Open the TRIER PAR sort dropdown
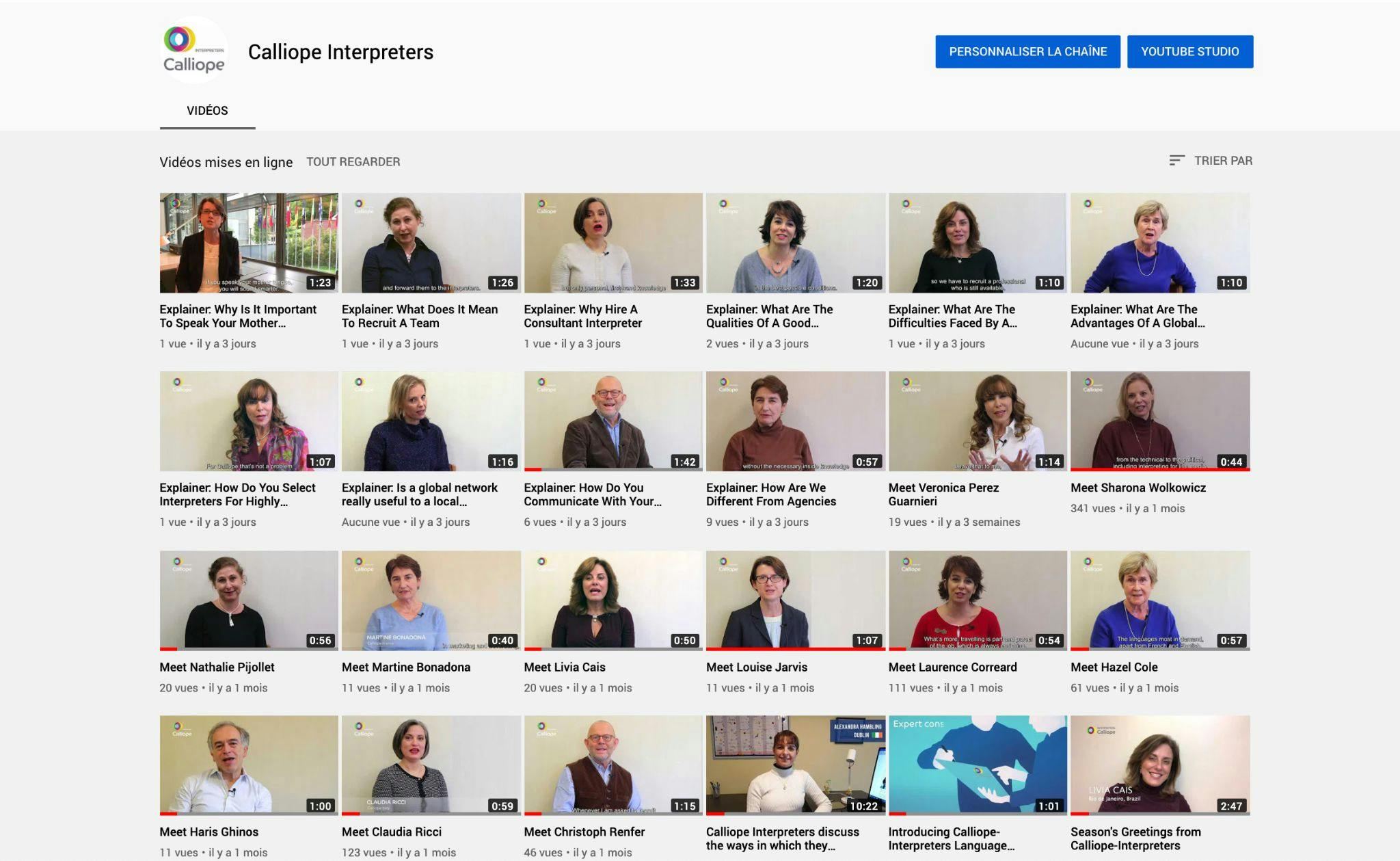Image resolution: width=1400 pixels, height=861 pixels. [1211, 161]
